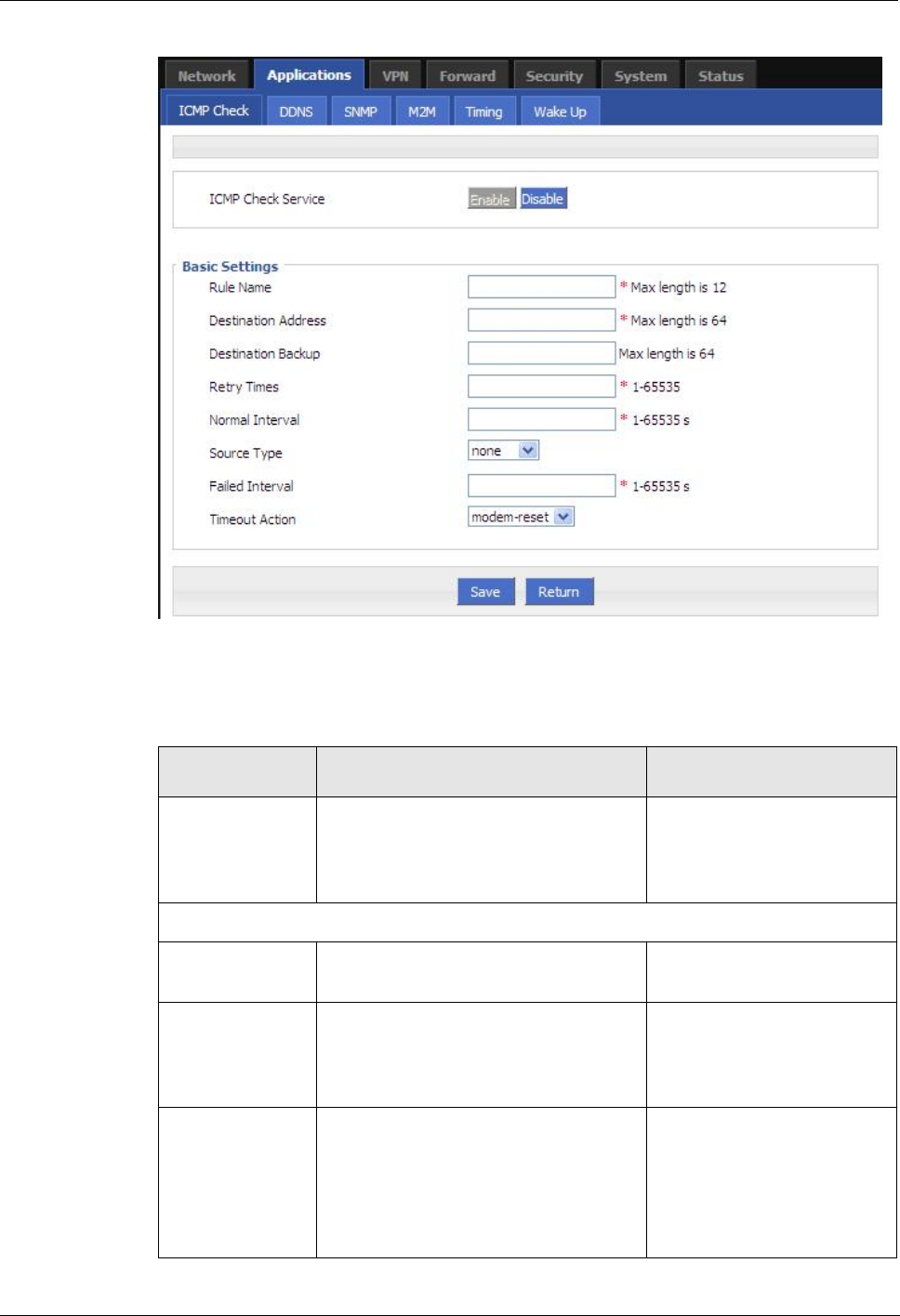Open the DDNS sub-tab
Image resolution: width=900 pixels, height=1316 pixels.
click(x=297, y=112)
